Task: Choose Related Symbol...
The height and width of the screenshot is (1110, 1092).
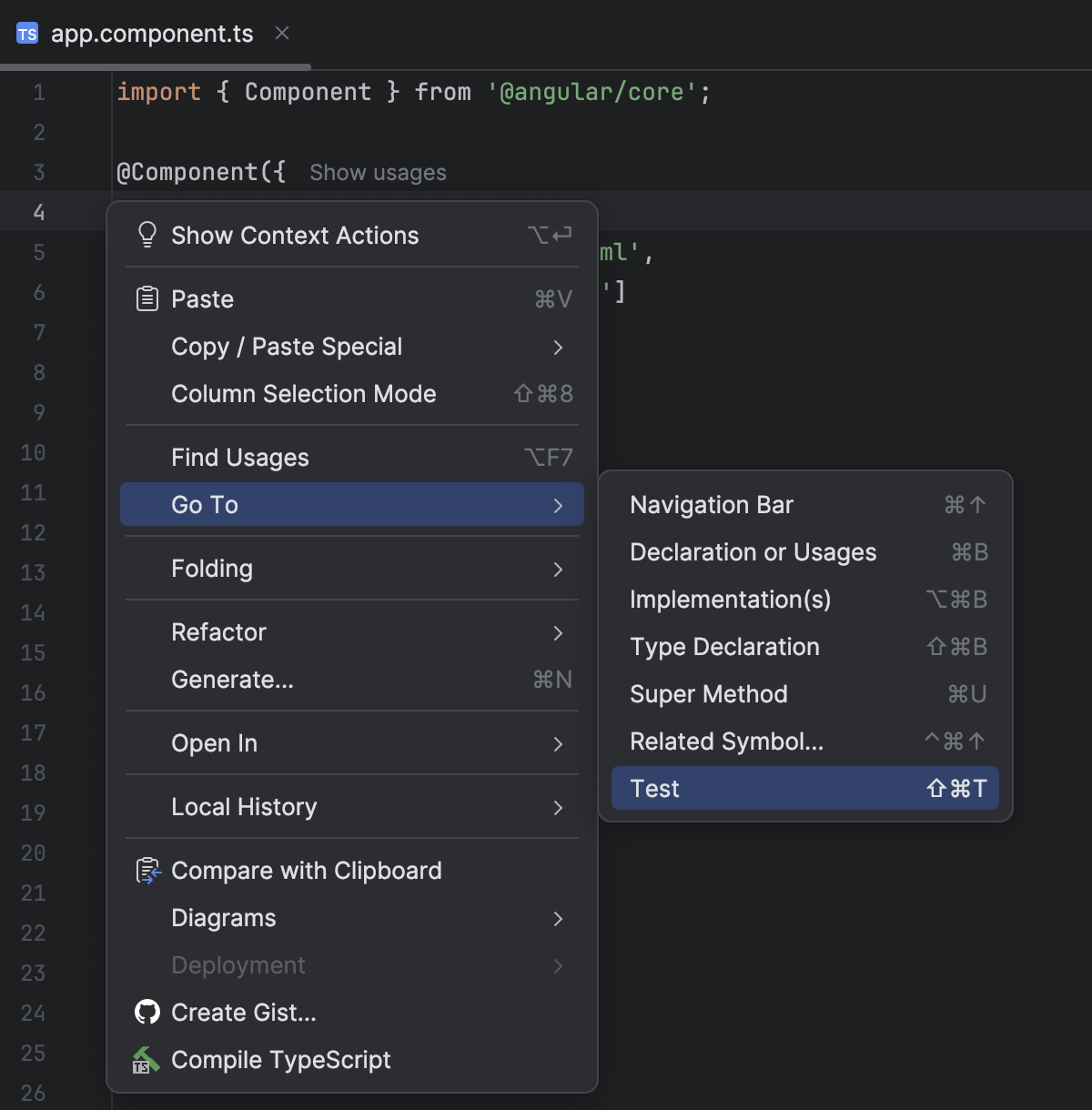Action: [x=805, y=741]
